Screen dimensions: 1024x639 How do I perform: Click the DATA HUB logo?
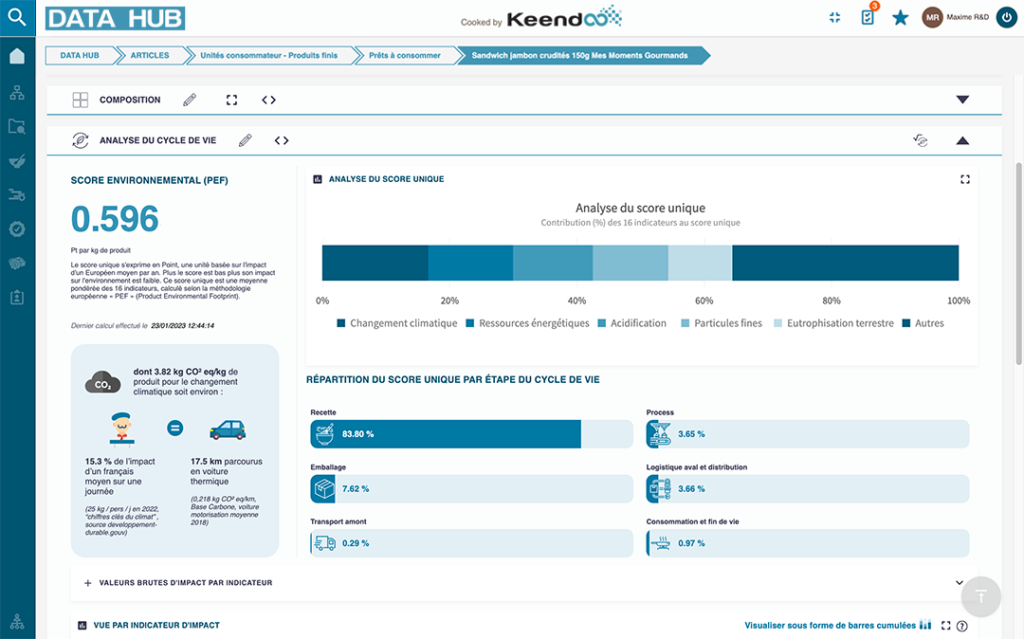click(x=115, y=18)
